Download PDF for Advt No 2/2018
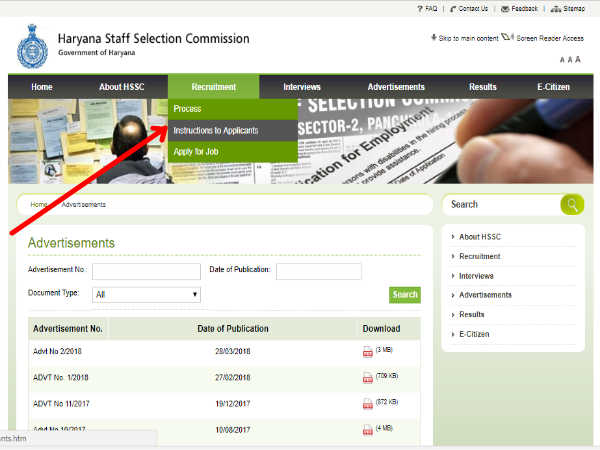Screen dimensions: 600x450 tap(368, 352)
